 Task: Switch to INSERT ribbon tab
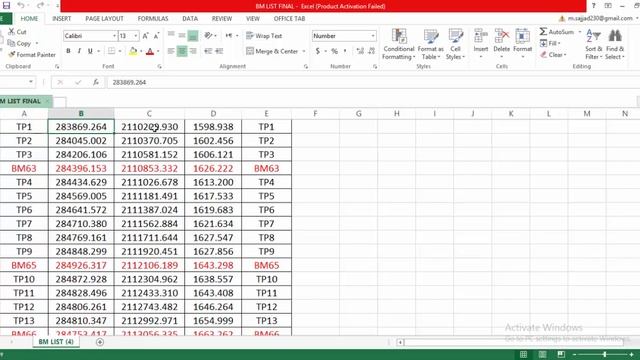point(62,19)
